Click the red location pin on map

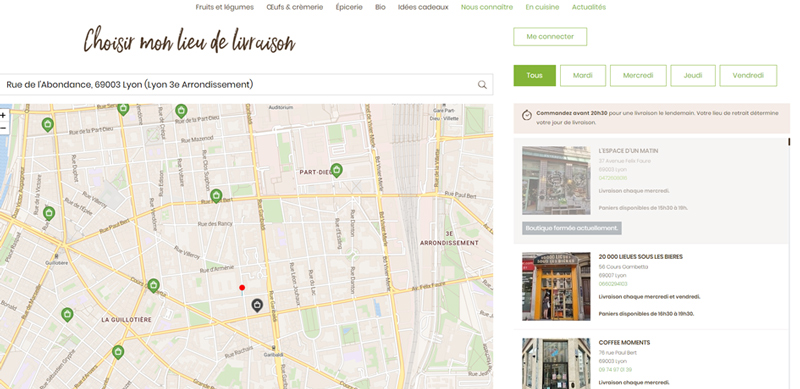click(242, 288)
